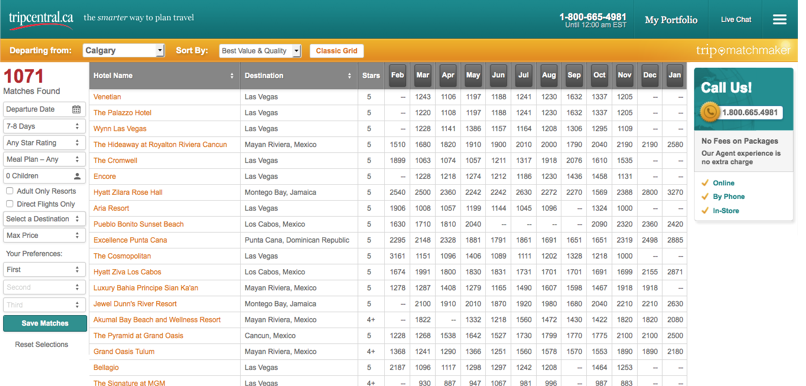
Task: Select the Dec month column
Action: 650,75
